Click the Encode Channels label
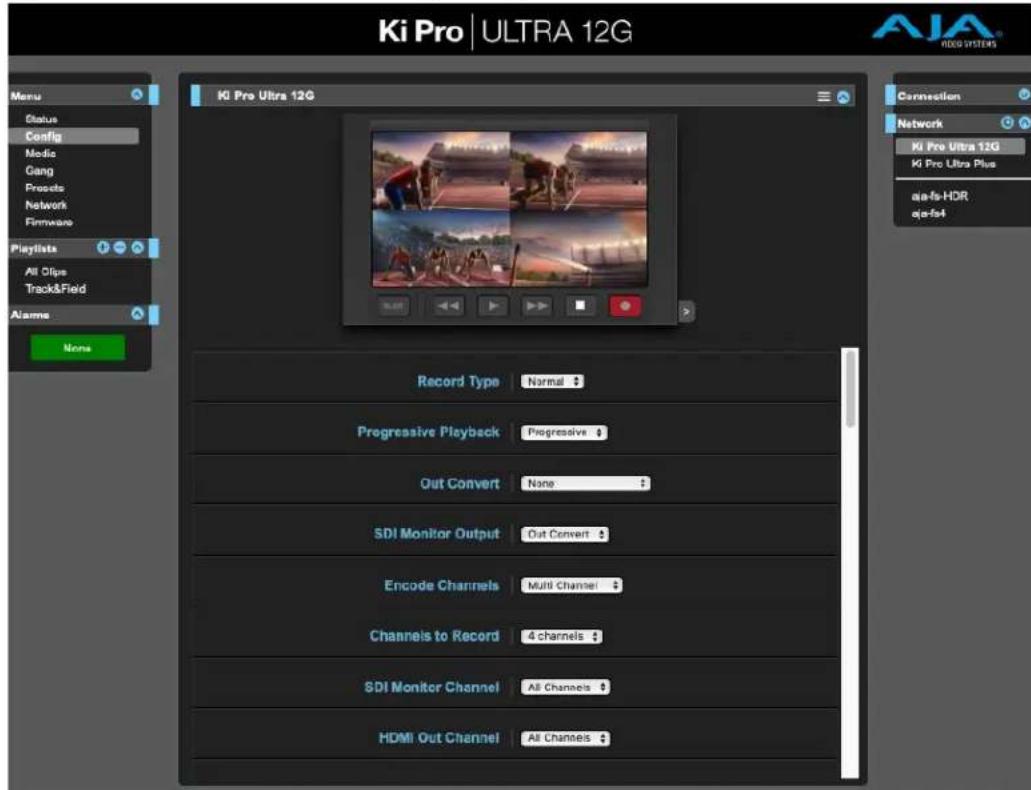 441,585
